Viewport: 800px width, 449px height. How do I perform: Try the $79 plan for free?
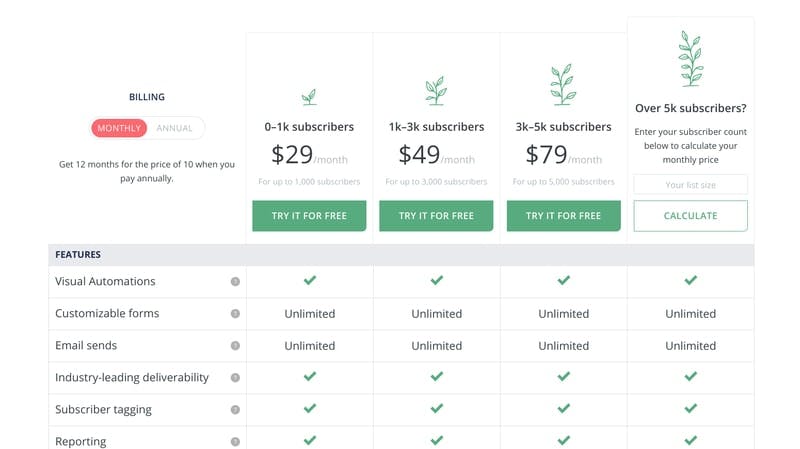[563, 216]
